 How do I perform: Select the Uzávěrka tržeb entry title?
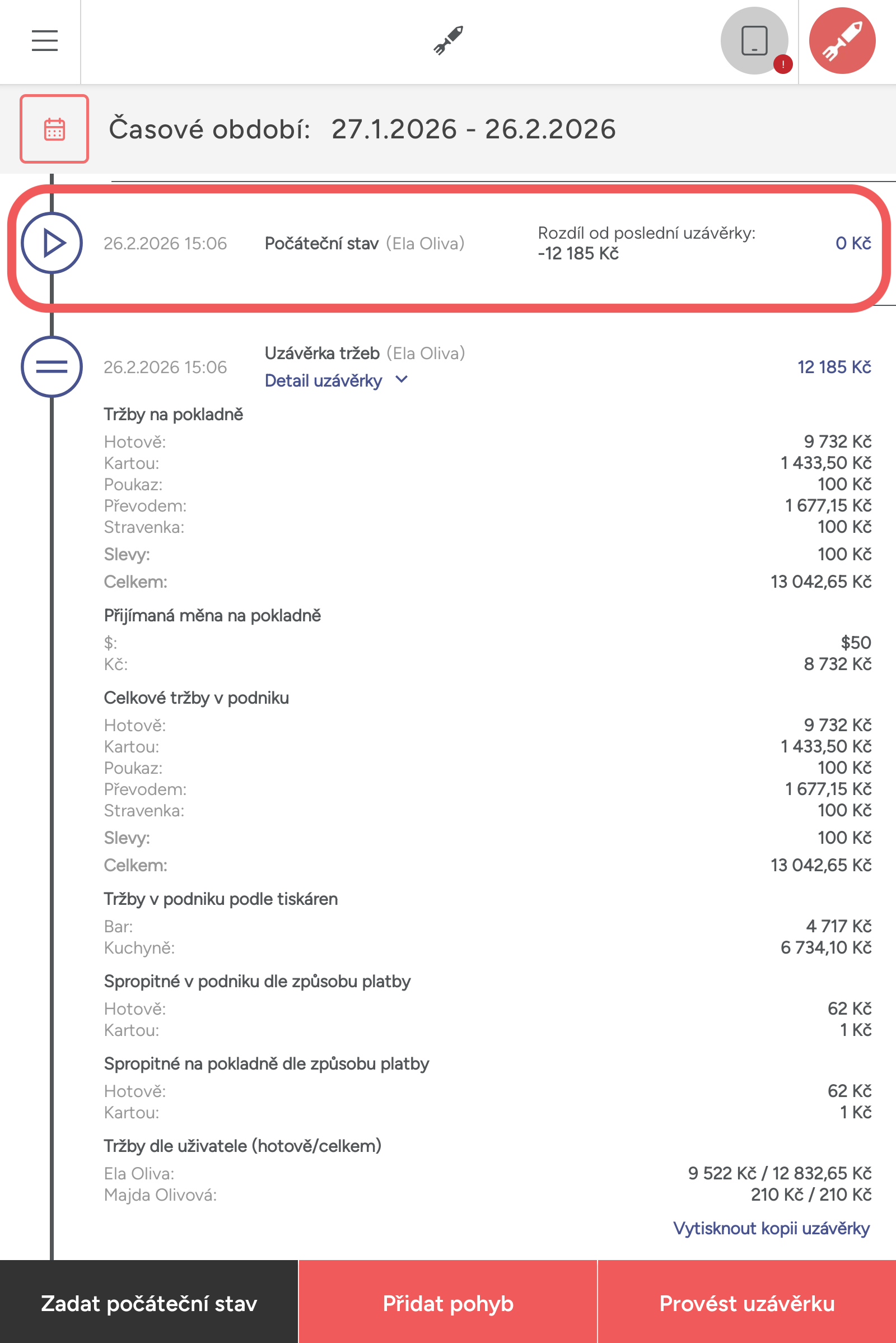[321, 354]
